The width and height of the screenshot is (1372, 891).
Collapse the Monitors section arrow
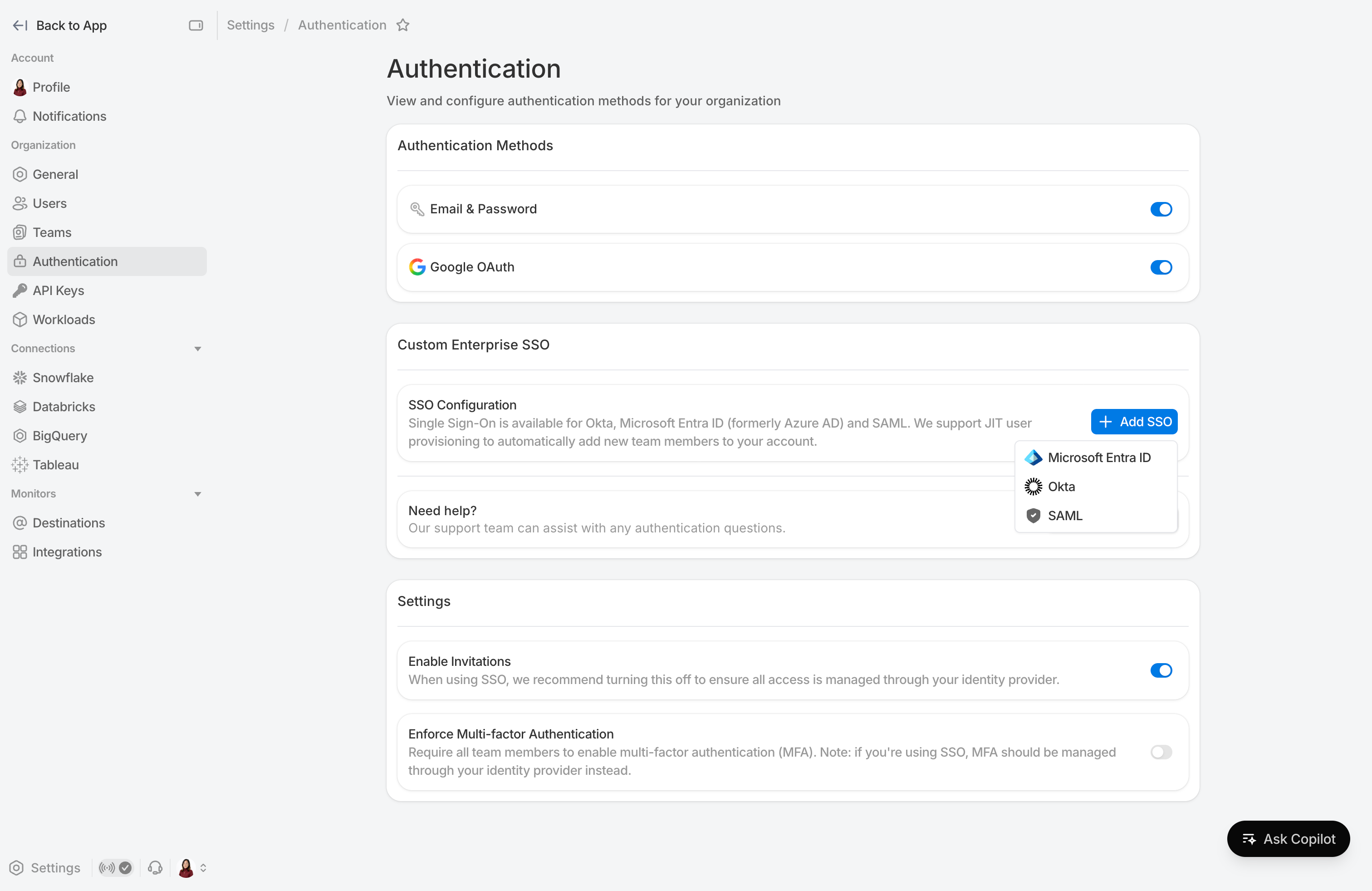tap(198, 494)
